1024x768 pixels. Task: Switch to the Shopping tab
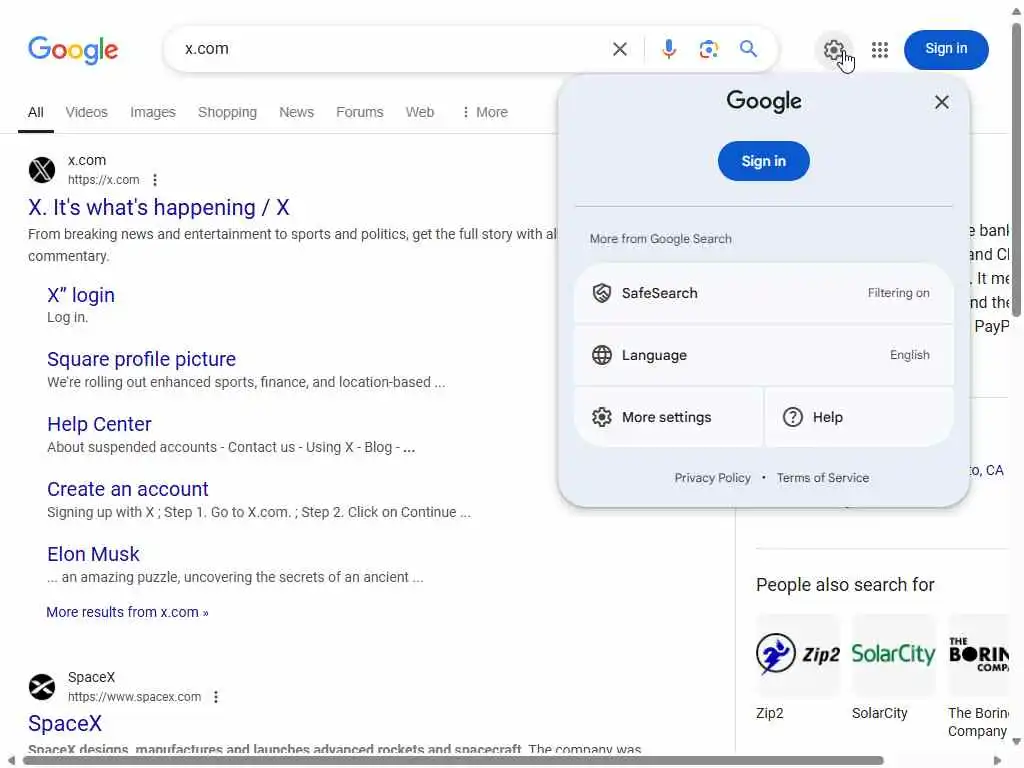(227, 112)
